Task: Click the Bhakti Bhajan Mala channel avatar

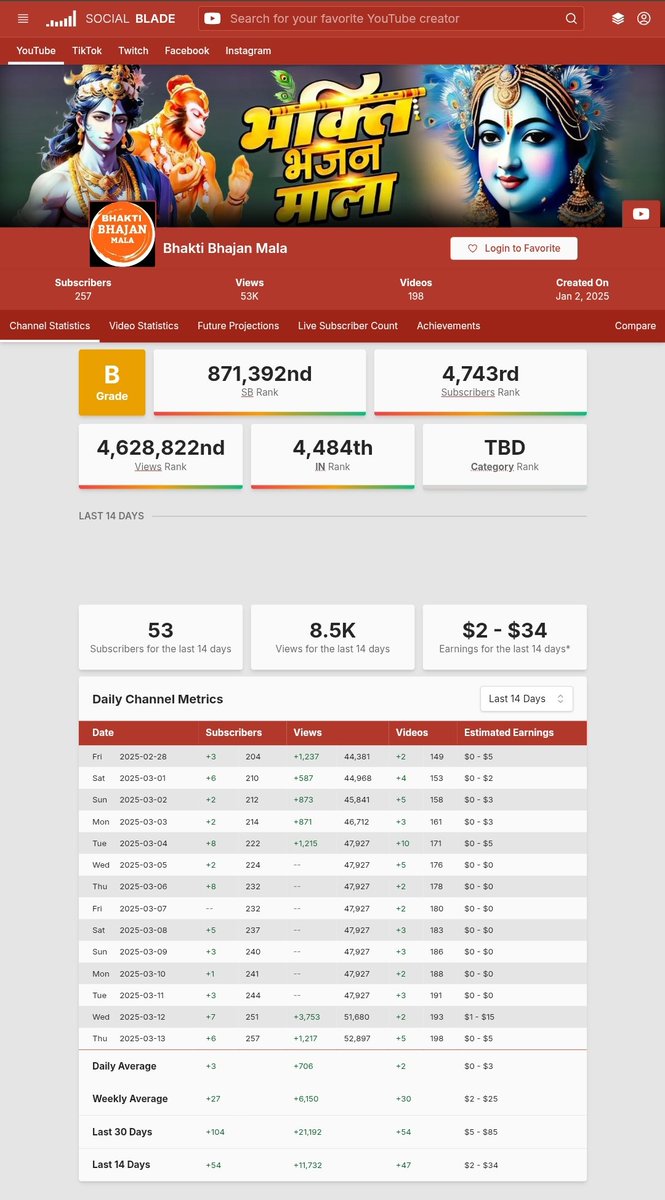Action: point(122,234)
